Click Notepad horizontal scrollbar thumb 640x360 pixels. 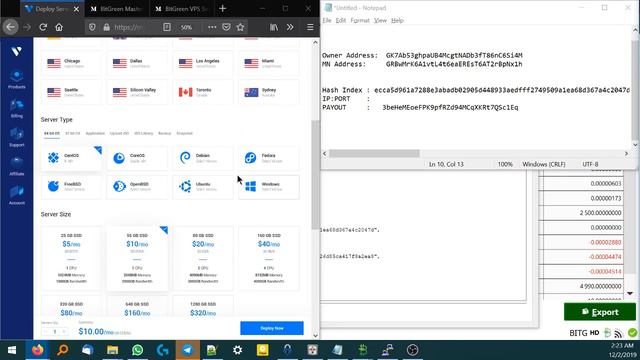tap(374, 153)
